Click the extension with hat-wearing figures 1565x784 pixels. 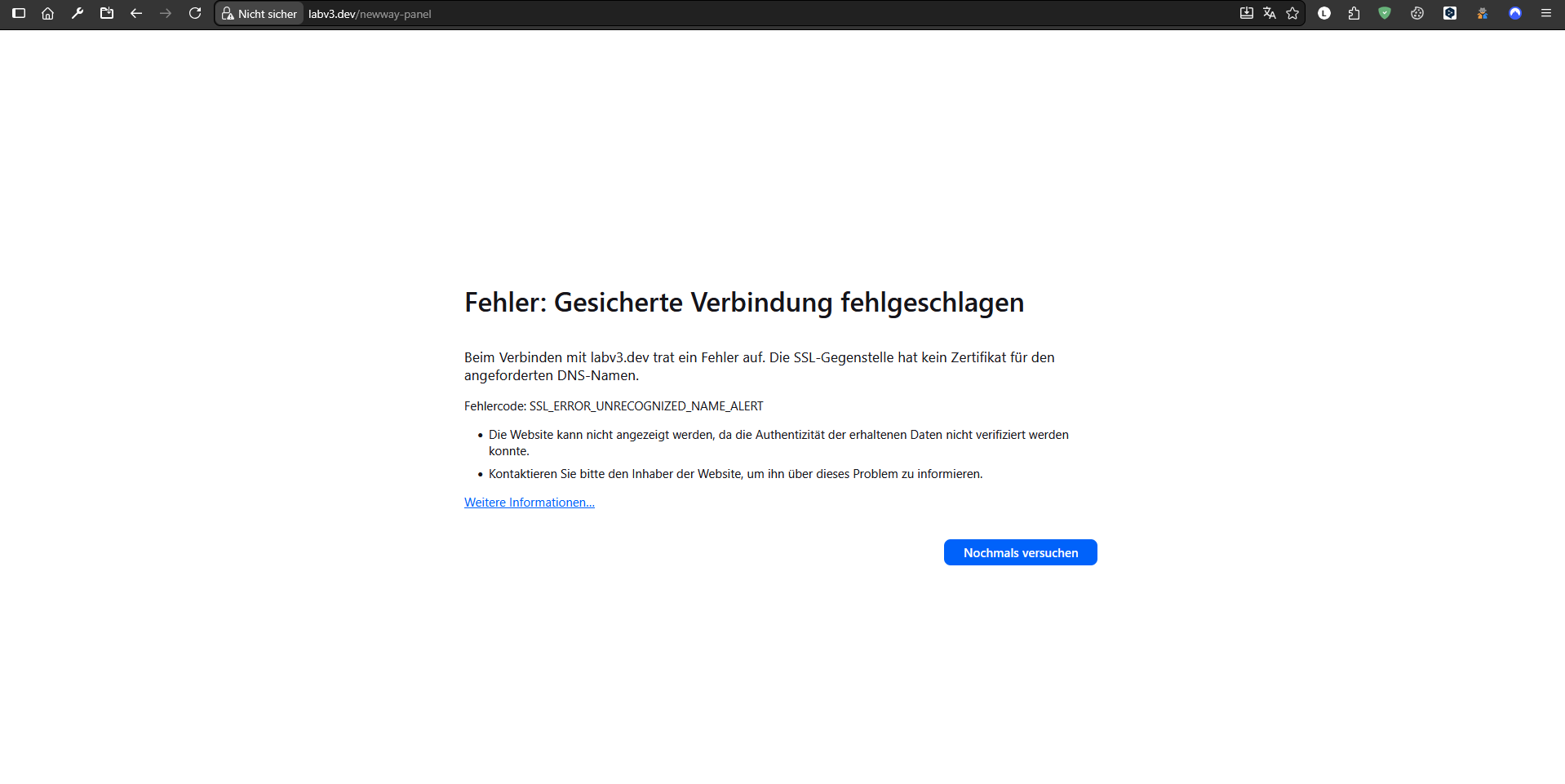coord(1483,14)
